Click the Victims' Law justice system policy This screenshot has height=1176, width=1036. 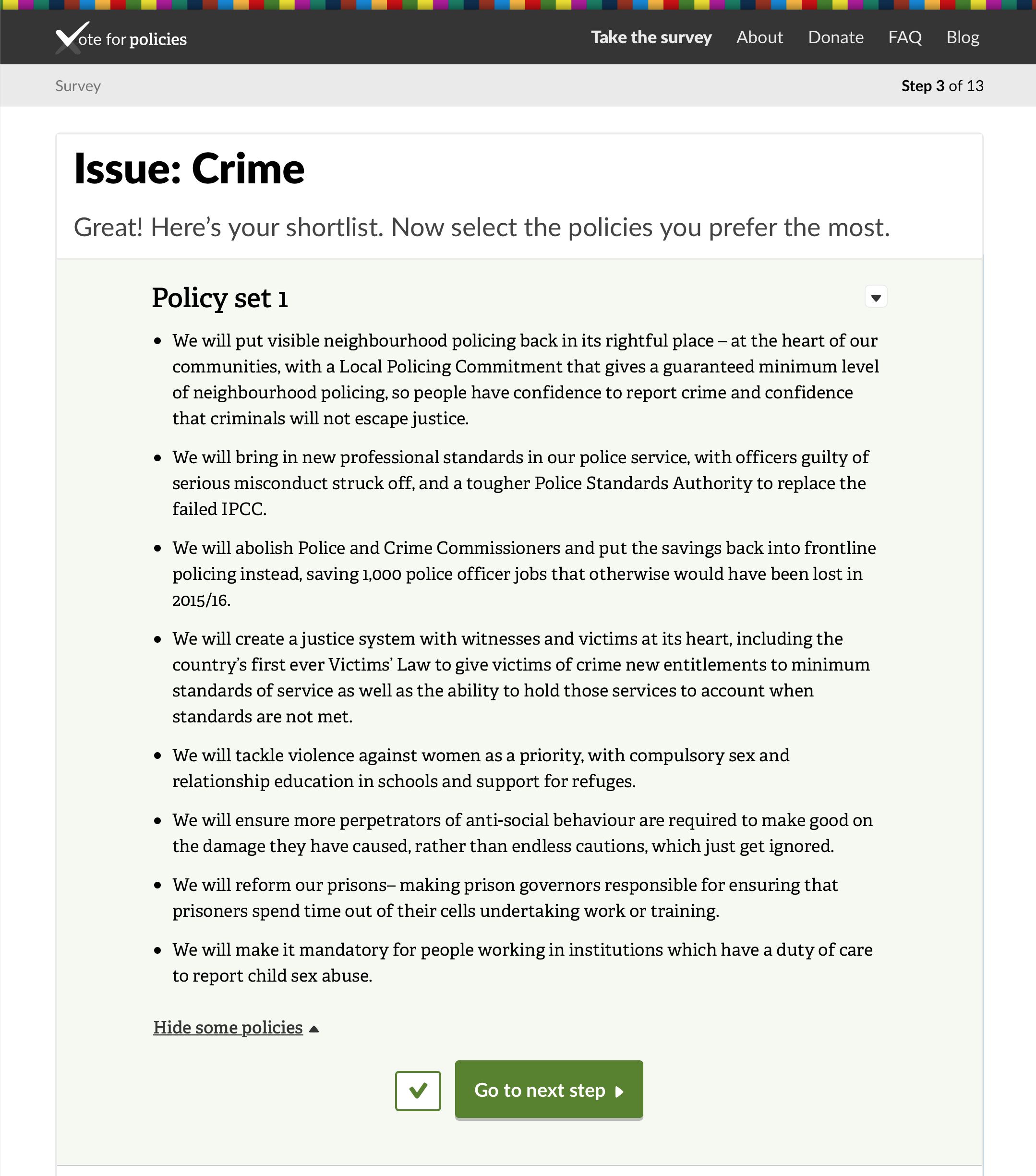point(521,677)
